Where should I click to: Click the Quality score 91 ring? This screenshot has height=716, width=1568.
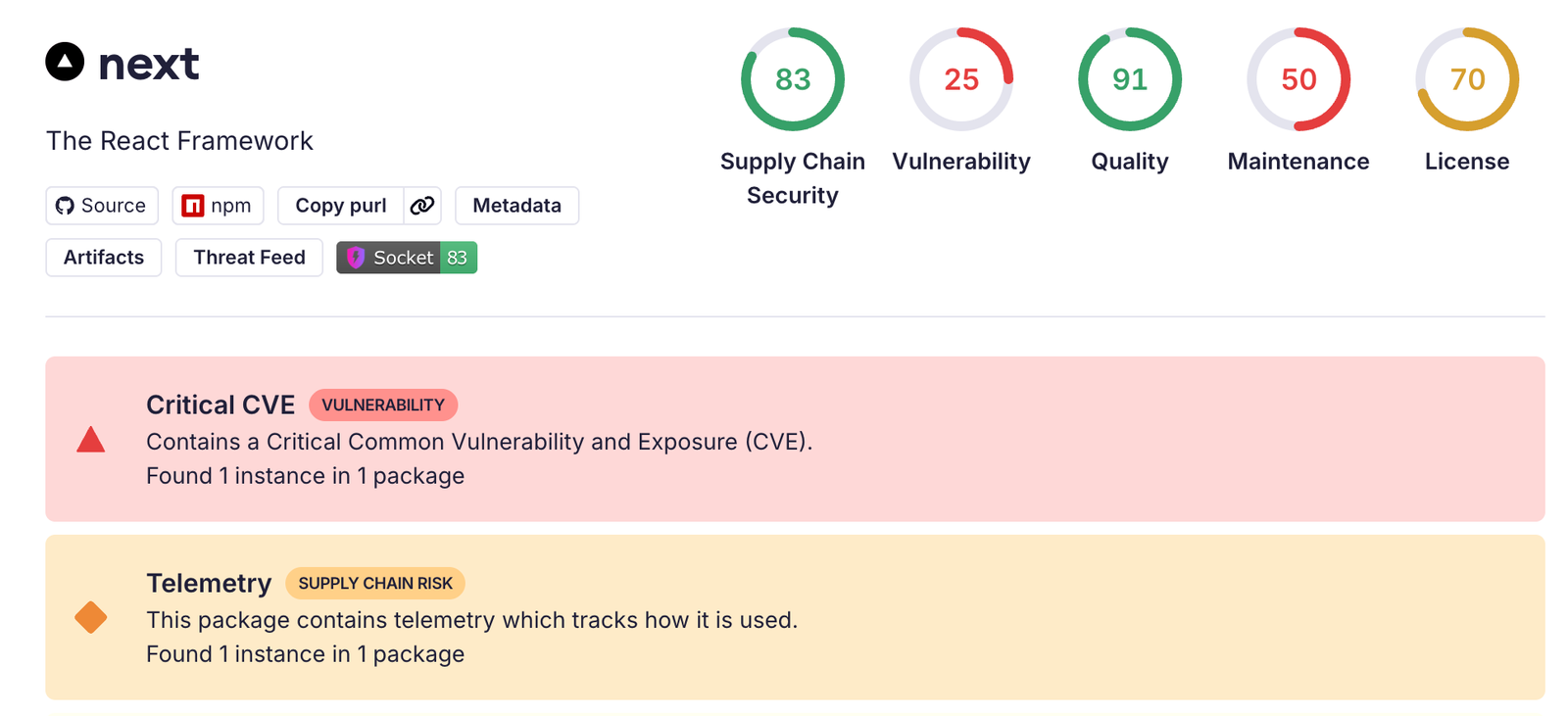tap(1130, 79)
